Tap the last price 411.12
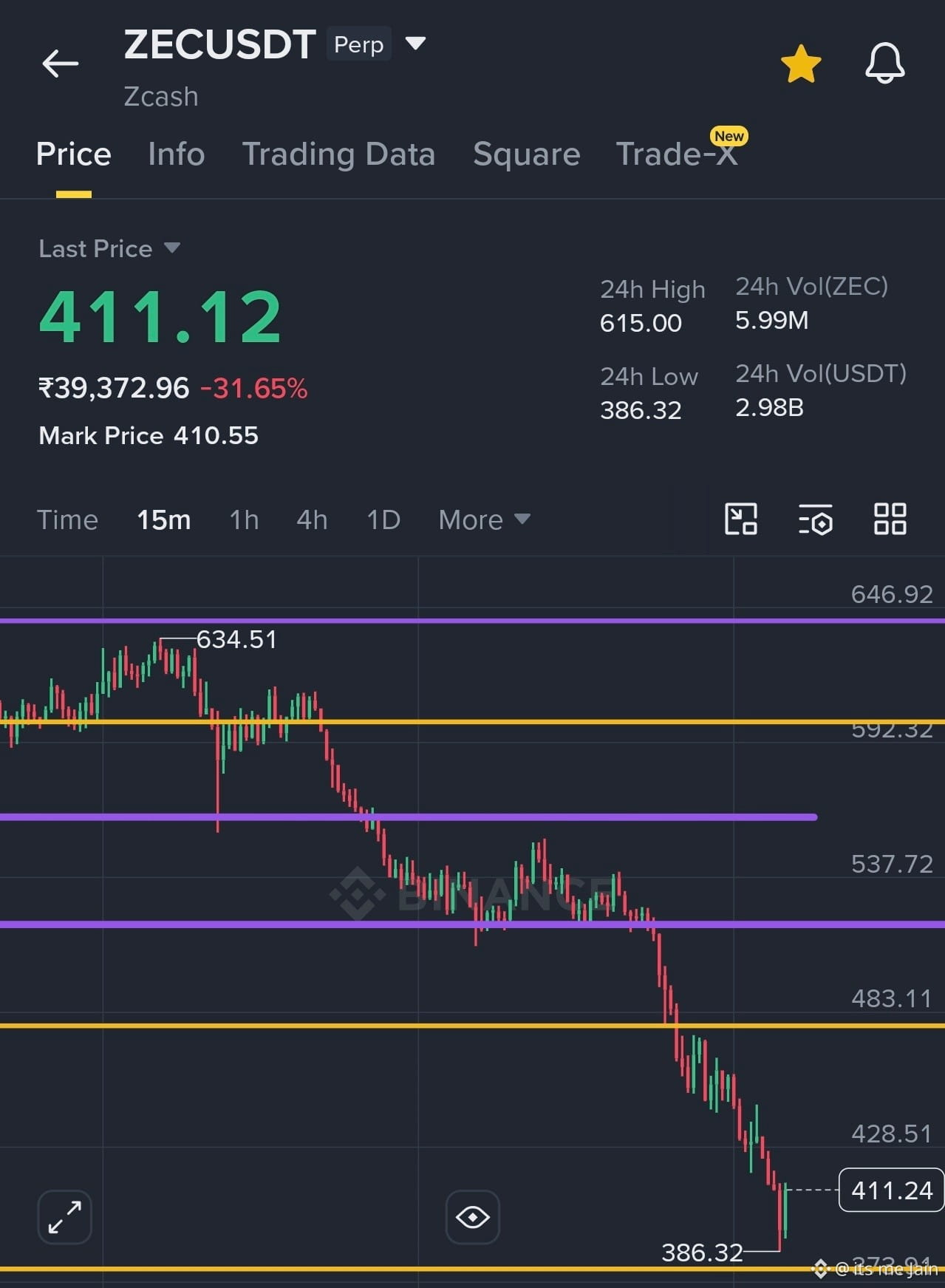 click(160, 317)
